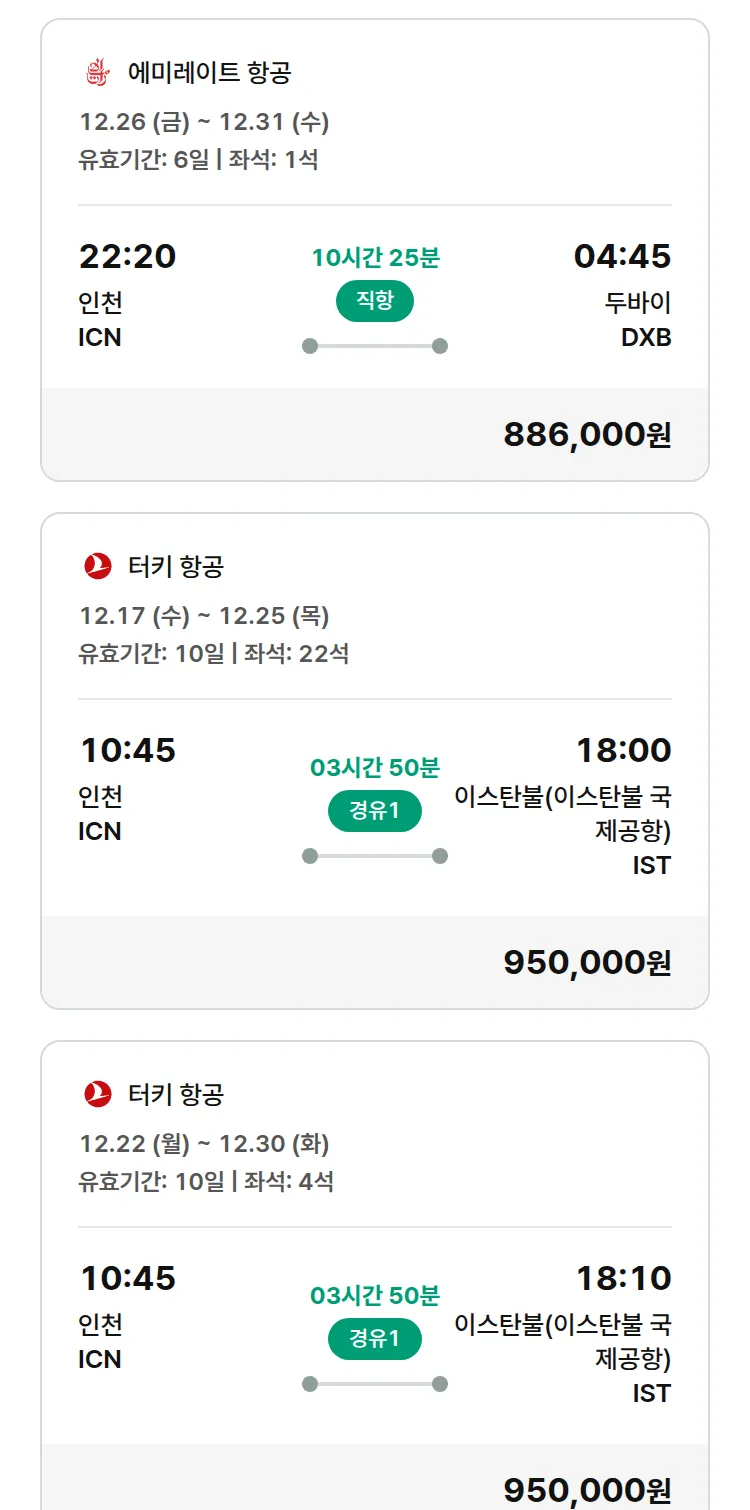The image size is (750, 1510).
Task: Click the 경유1 badge on 18:00 arrival flight
Action: (375, 811)
